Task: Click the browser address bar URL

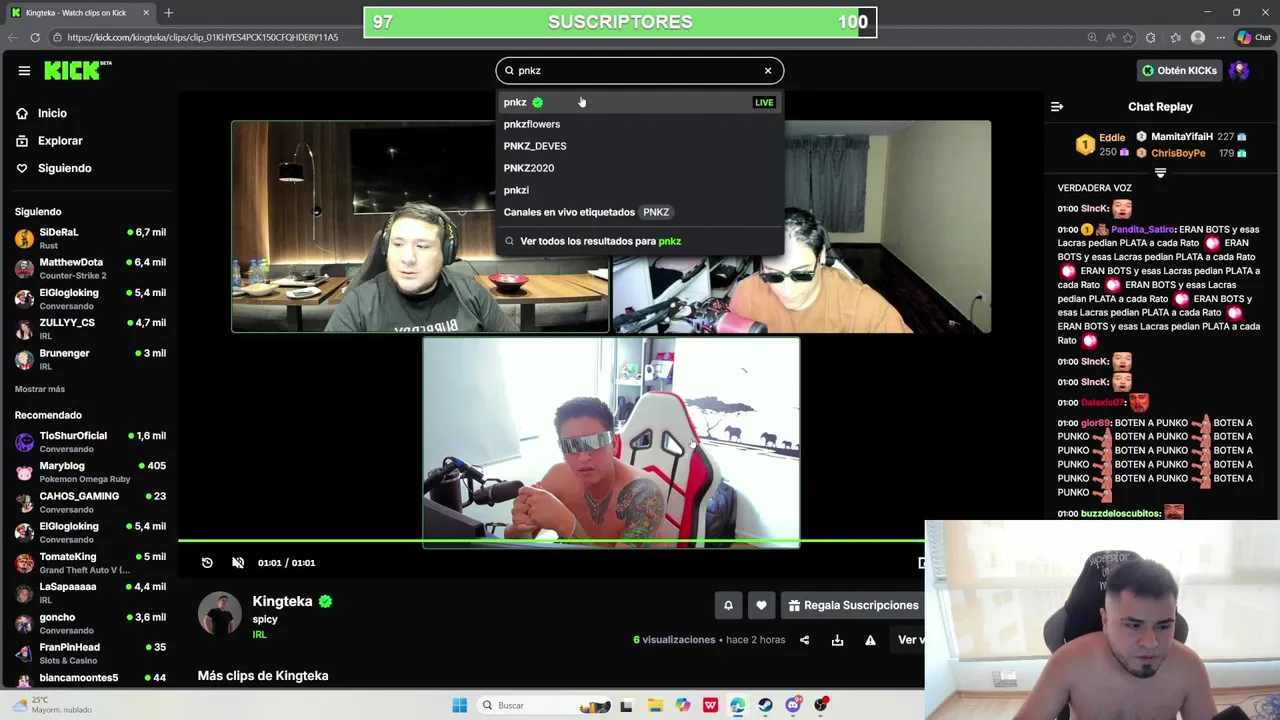Action: point(203,37)
